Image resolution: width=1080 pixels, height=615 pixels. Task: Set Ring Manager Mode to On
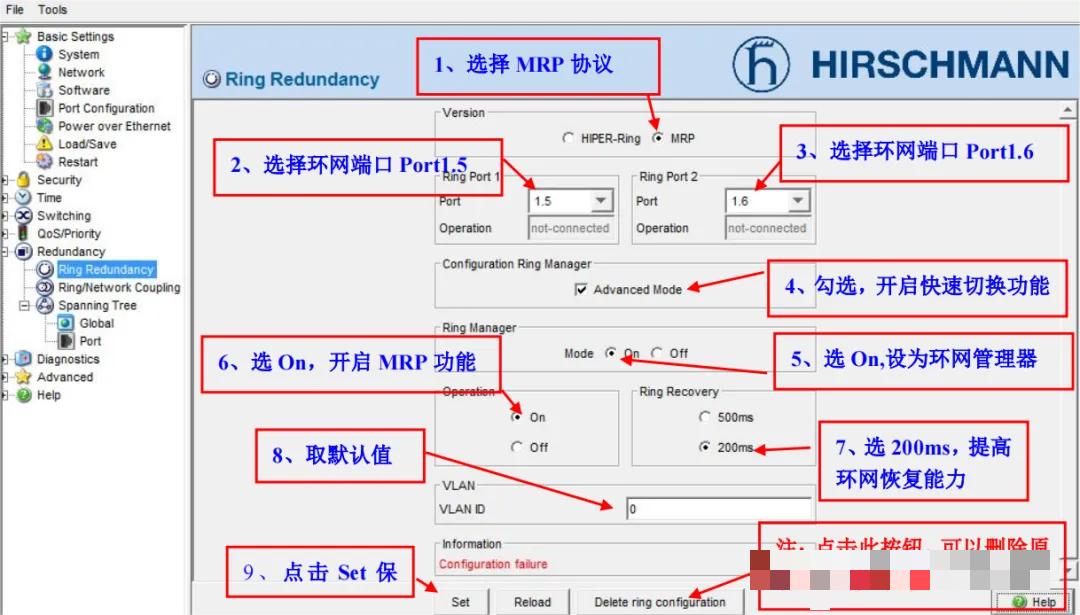click(x=610, y=353)
